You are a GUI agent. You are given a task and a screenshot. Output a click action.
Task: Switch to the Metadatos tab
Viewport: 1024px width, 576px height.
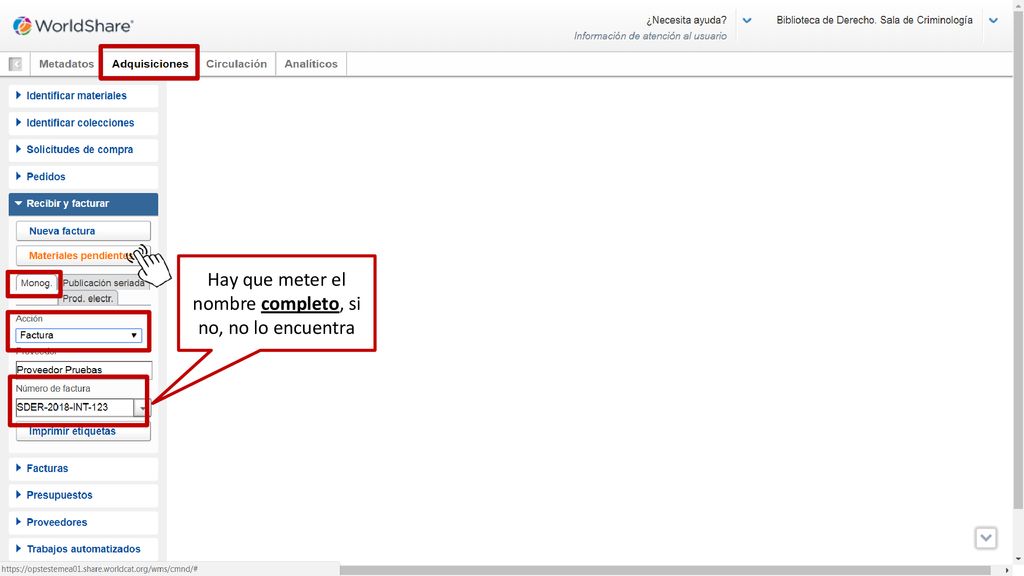pos(66,64)
